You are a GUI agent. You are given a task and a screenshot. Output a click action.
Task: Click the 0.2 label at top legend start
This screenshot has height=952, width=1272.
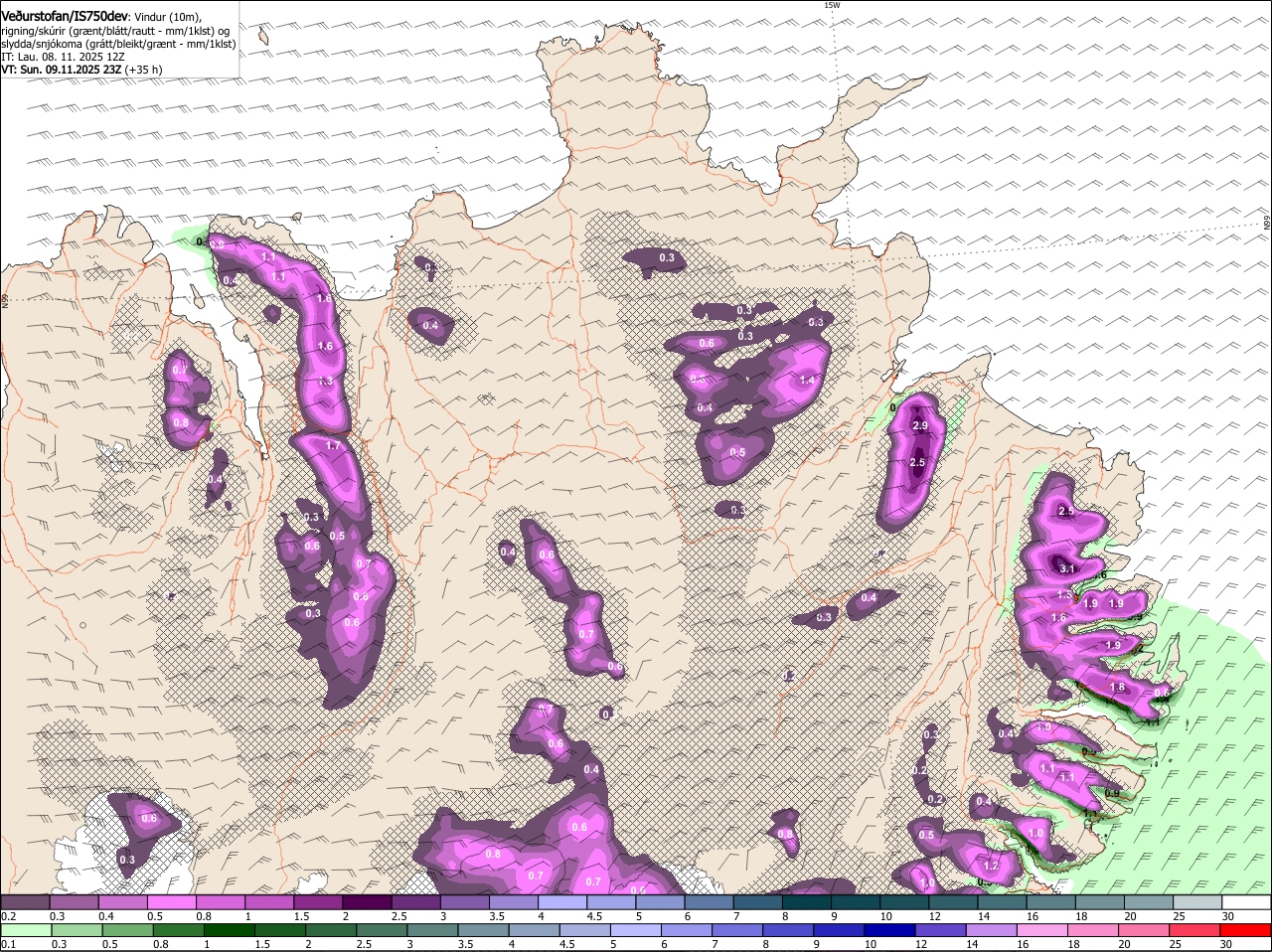pyautogui.click(x=8, y=916)
